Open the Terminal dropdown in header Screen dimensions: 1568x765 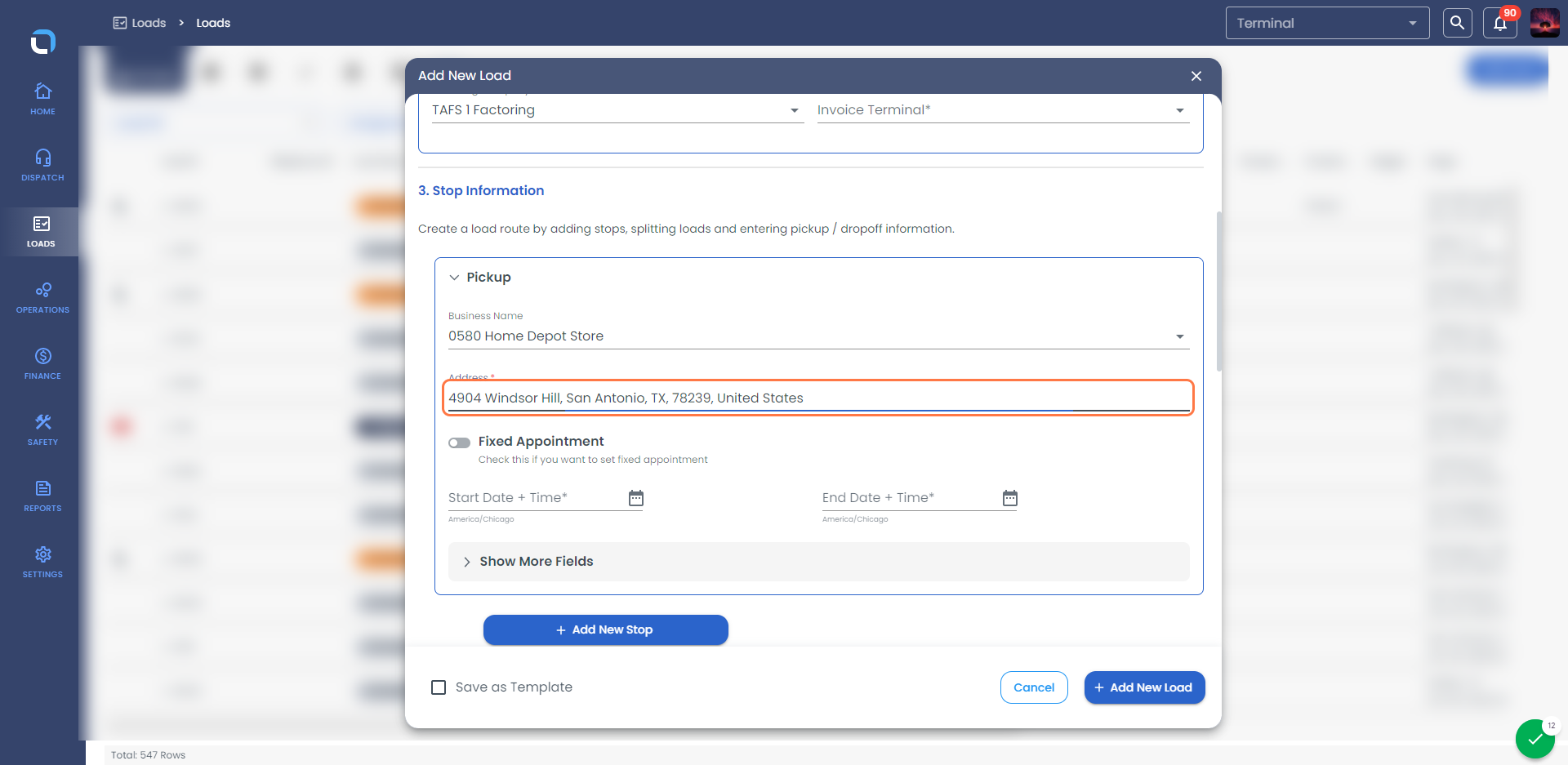[1327, 23]
